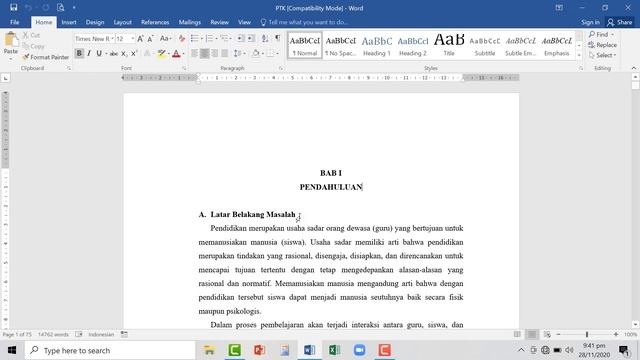Click the Save icon in title bar

pos(13,8)
